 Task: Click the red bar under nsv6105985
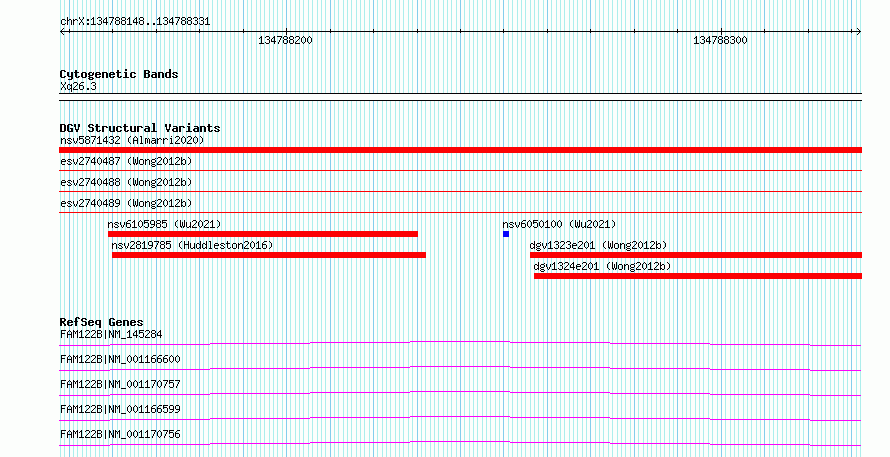tap(263, 234)
